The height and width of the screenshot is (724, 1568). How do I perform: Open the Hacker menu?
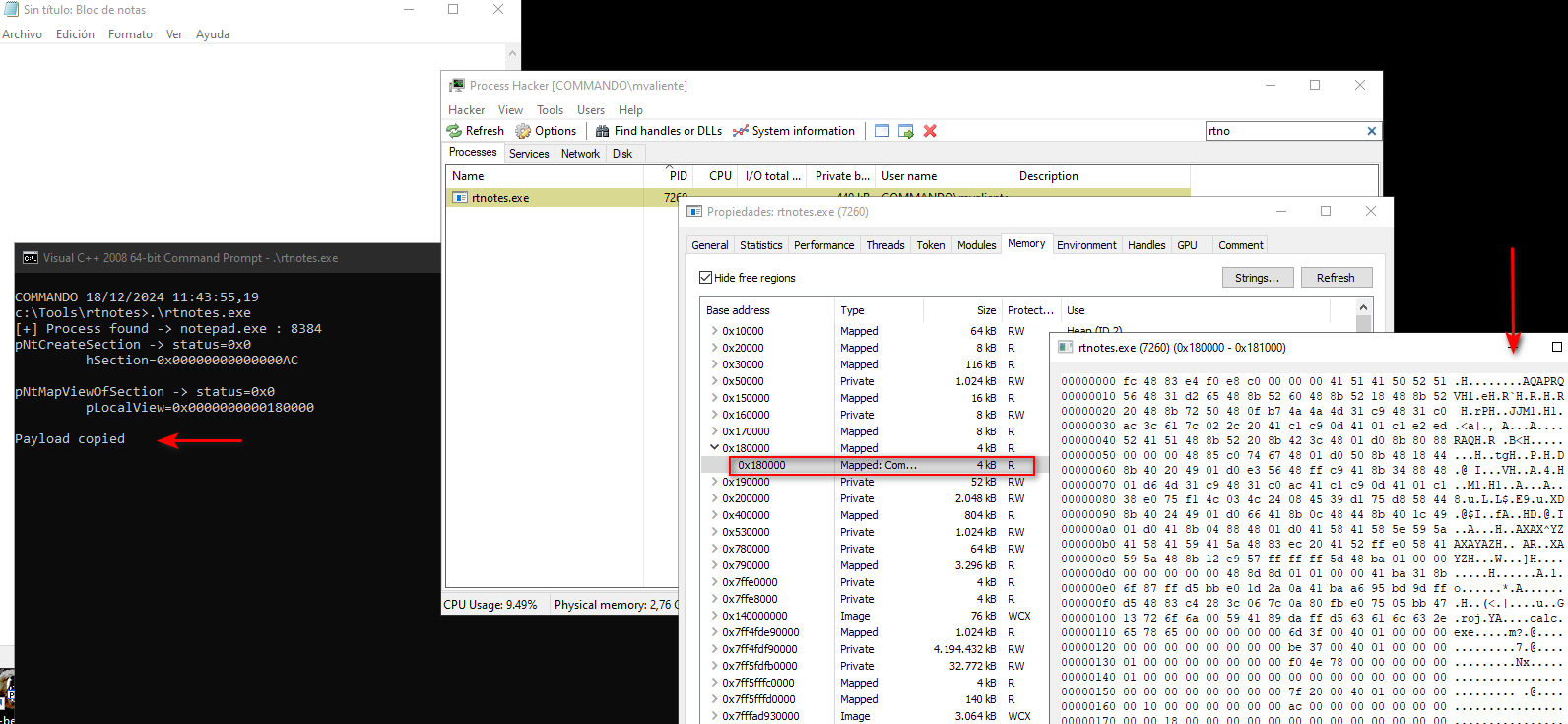tap(466, 110)
